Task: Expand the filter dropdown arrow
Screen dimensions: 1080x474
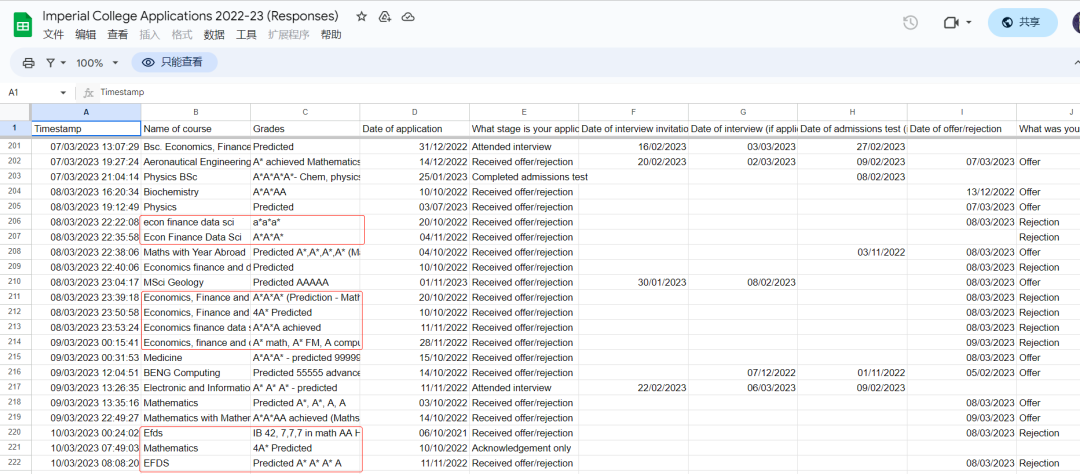Action: [63, 63]
